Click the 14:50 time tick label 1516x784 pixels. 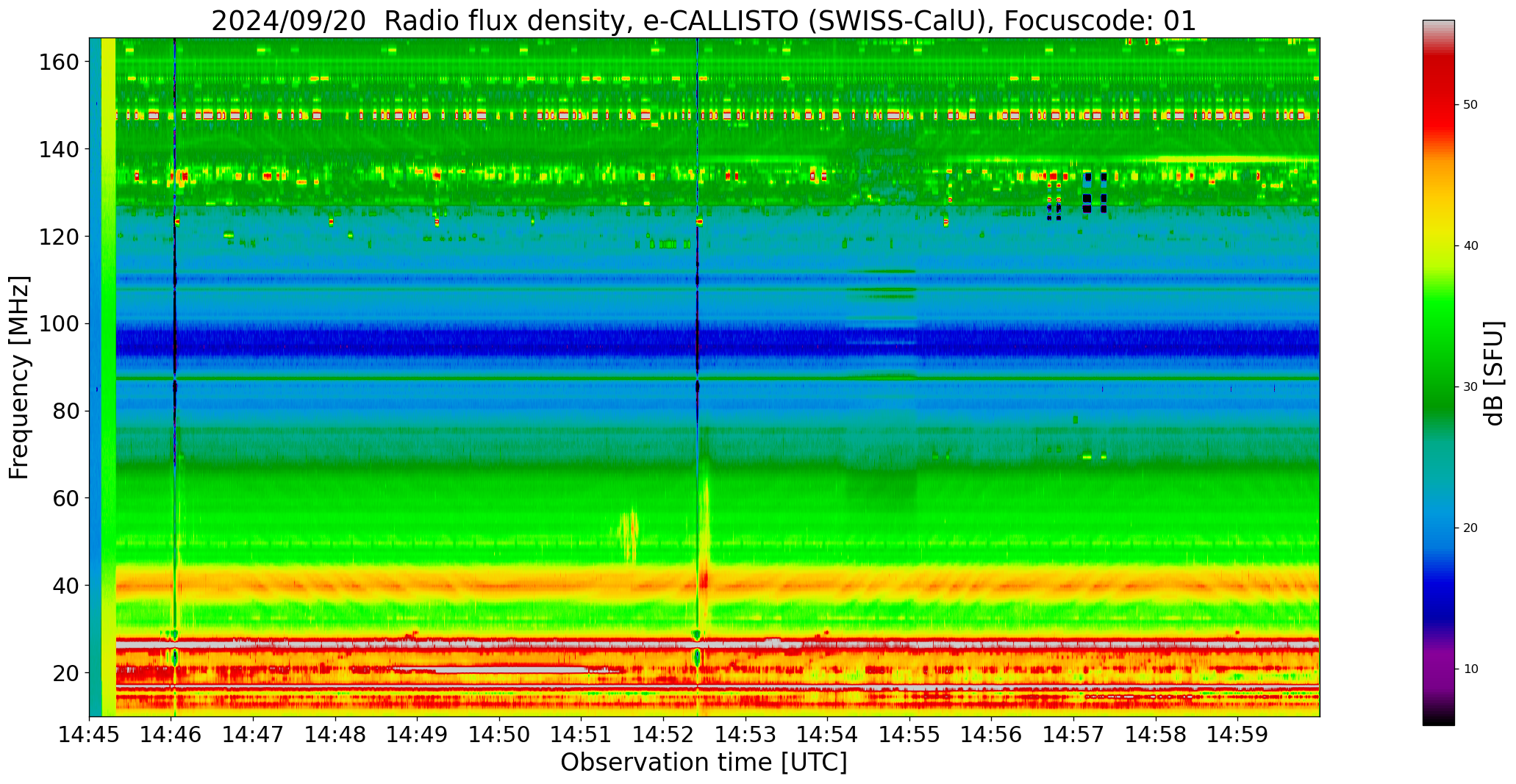coord(500,734)
